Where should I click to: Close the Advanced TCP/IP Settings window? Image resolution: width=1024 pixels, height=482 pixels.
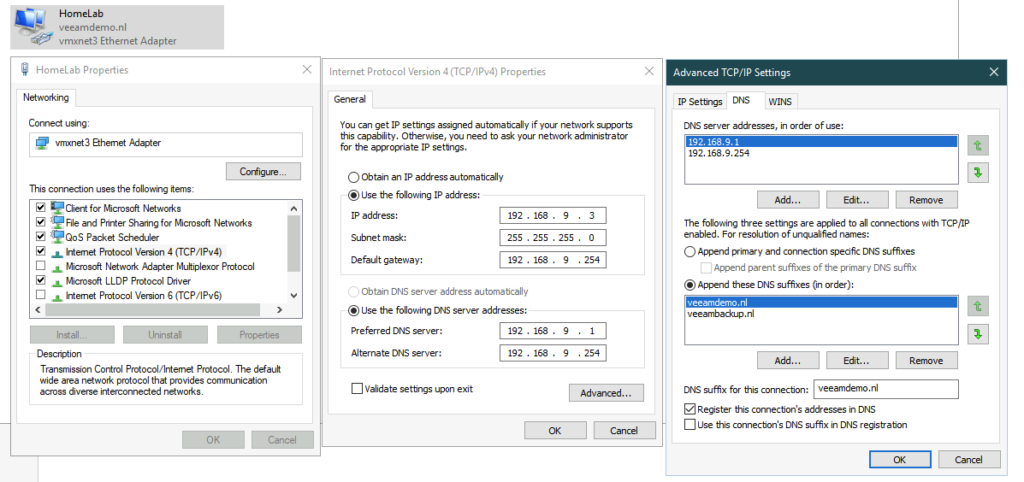[993, 72]
